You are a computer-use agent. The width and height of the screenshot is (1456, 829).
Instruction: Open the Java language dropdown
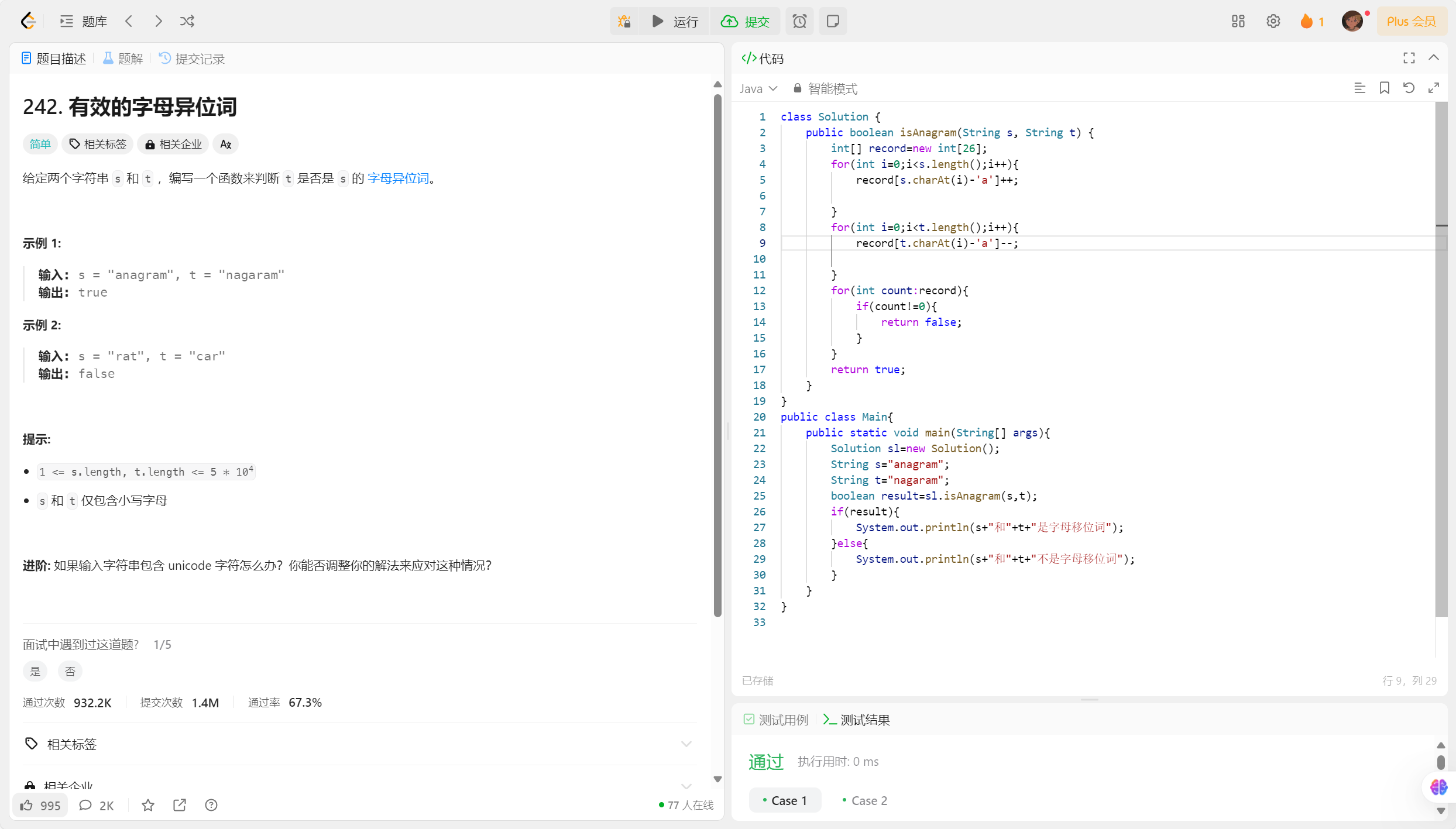tap(758, 89)
